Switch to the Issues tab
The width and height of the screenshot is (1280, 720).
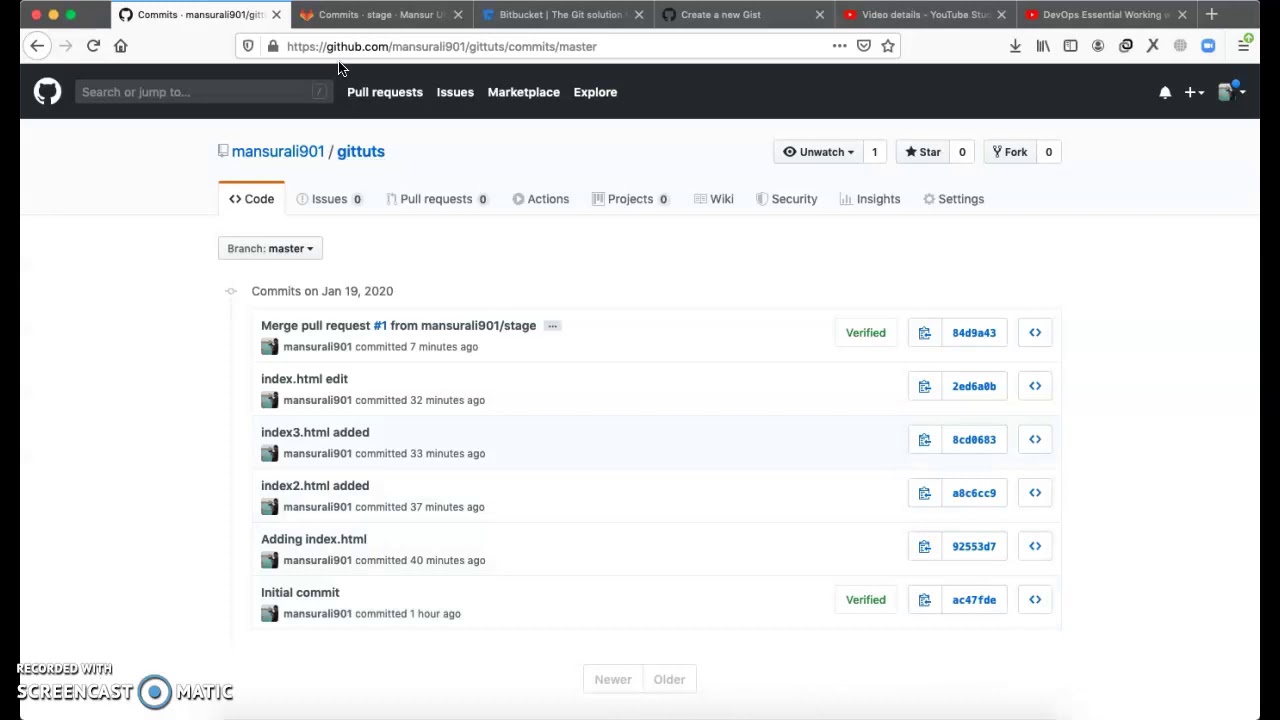point(329,199)
